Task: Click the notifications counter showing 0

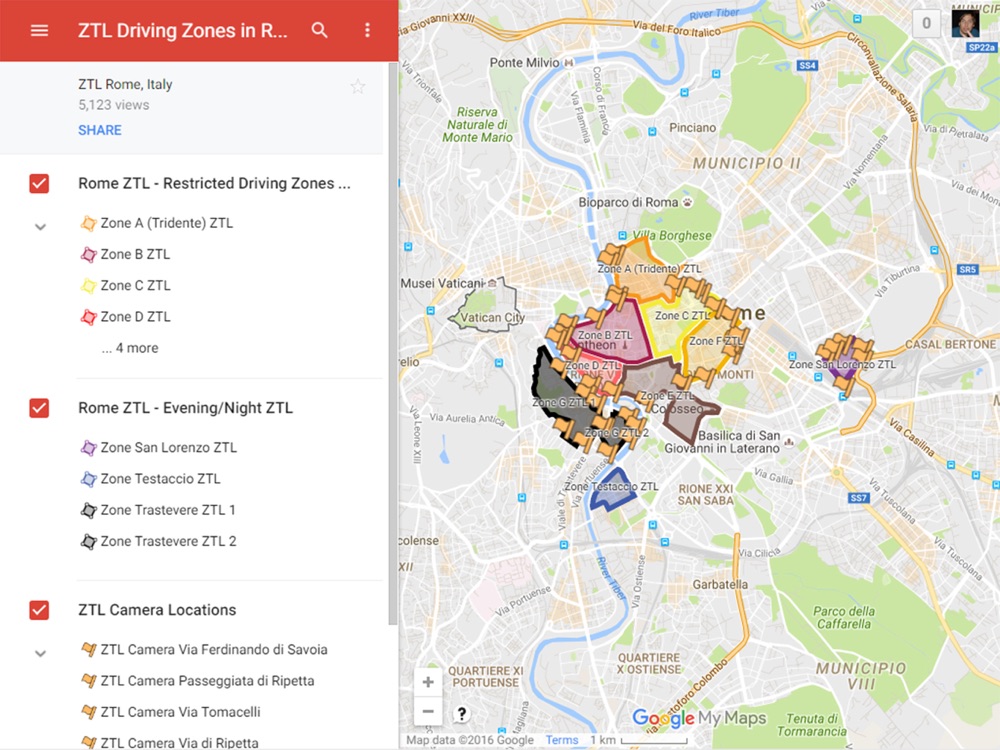Action: pyautogui.click(x=926, y=24)
